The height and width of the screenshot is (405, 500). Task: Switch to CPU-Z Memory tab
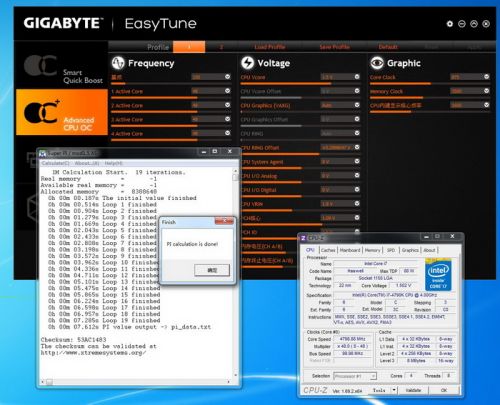tap(372, 250)
